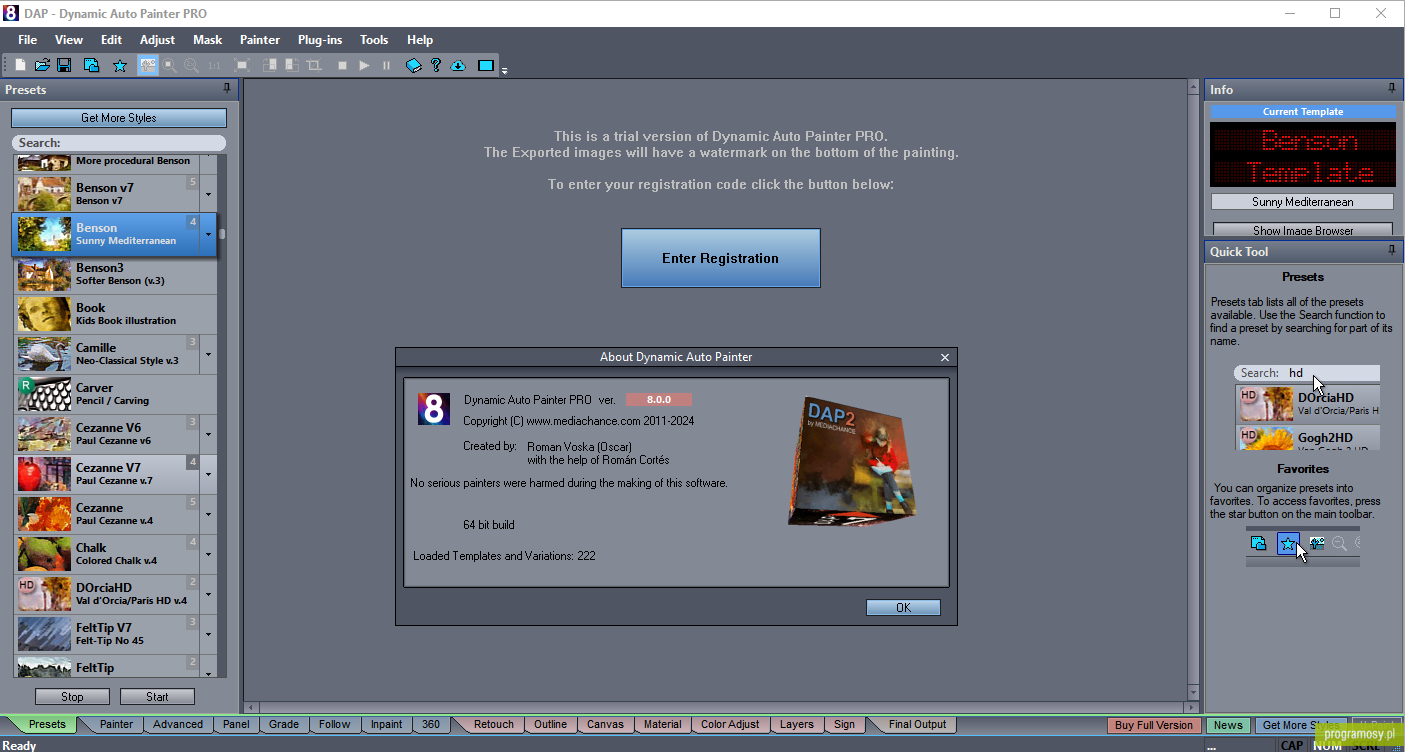Screen dimensions: 1410x752
Task: Click the Buy Full Version button
Action: (1153, 725)
